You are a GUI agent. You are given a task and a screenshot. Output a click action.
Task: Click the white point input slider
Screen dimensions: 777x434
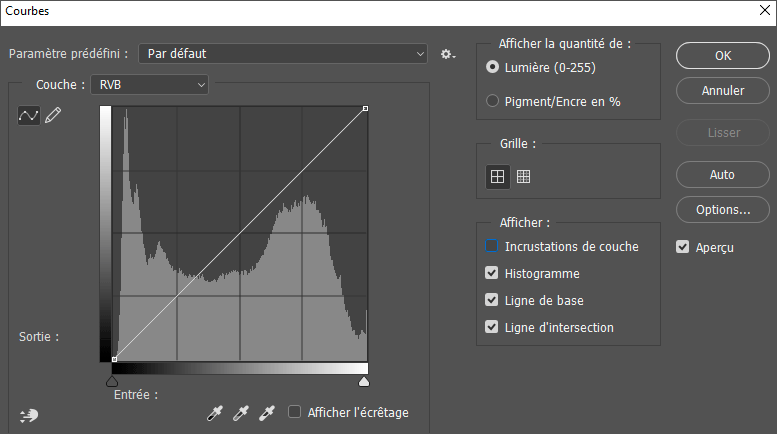(x=364, y=381)
